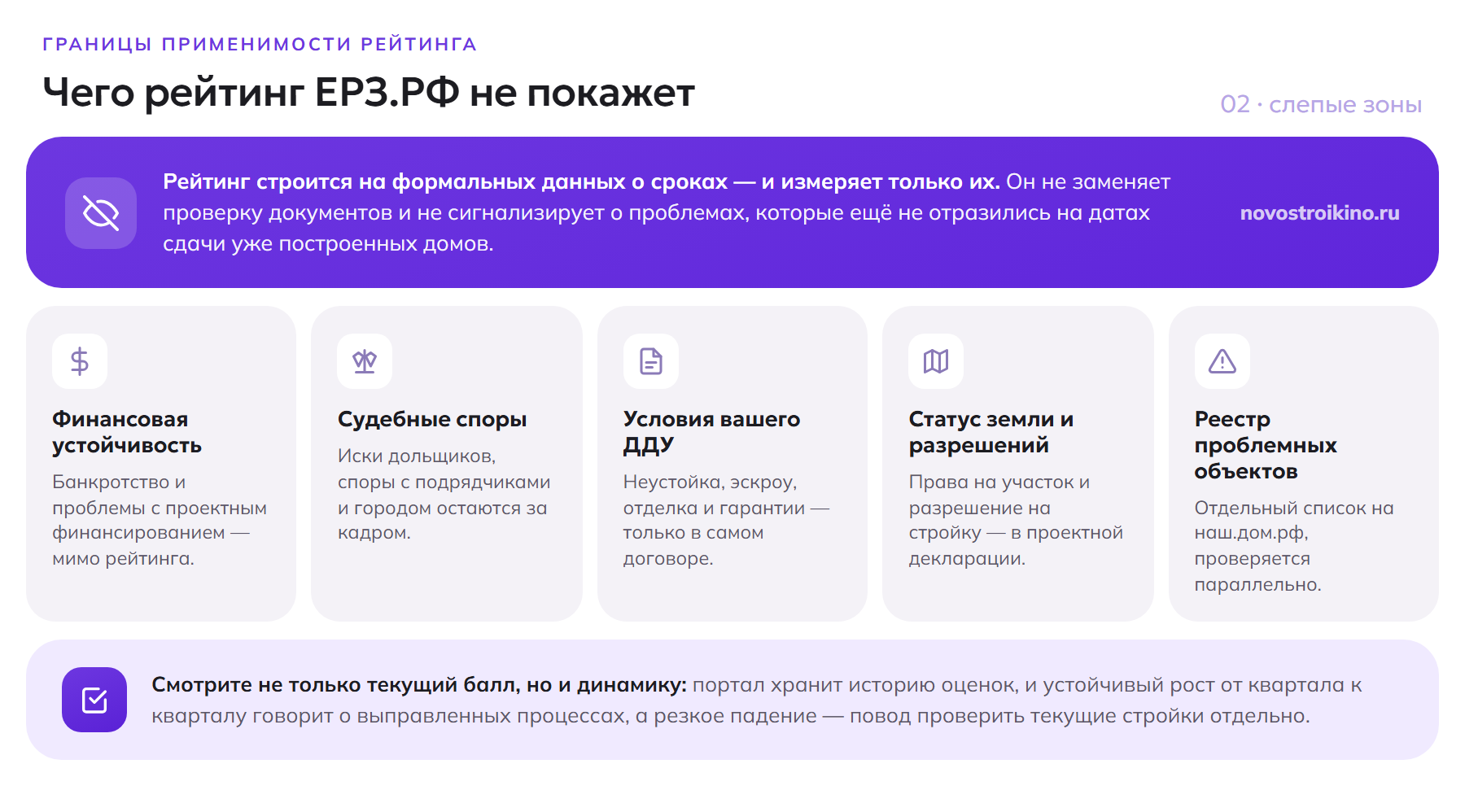Click the Судебные споры card title
Viewport: 1465px width, 812px height.
point(432,420)
